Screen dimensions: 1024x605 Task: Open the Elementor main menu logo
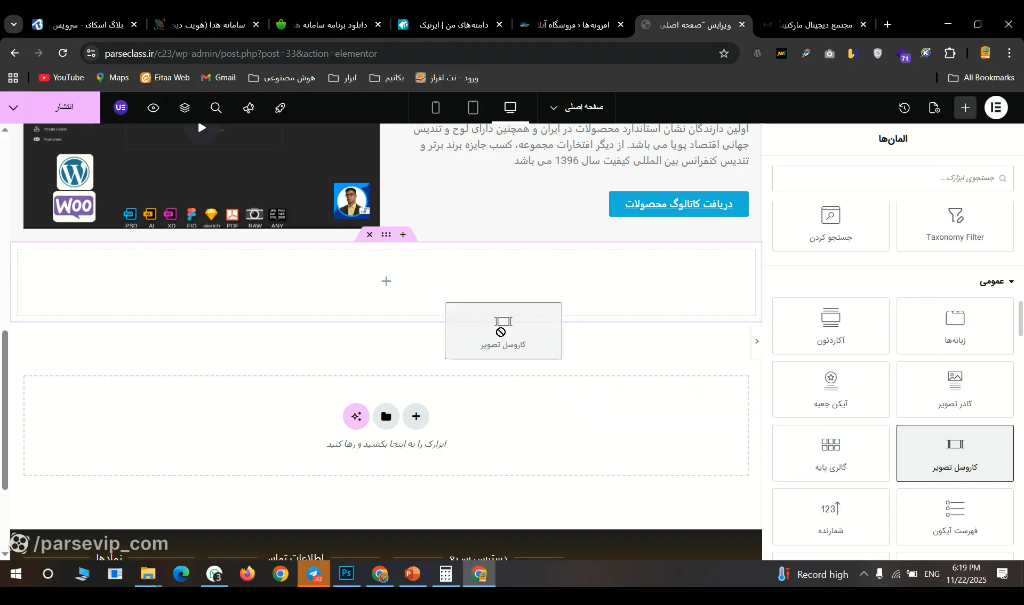click(x=996, y=108)
